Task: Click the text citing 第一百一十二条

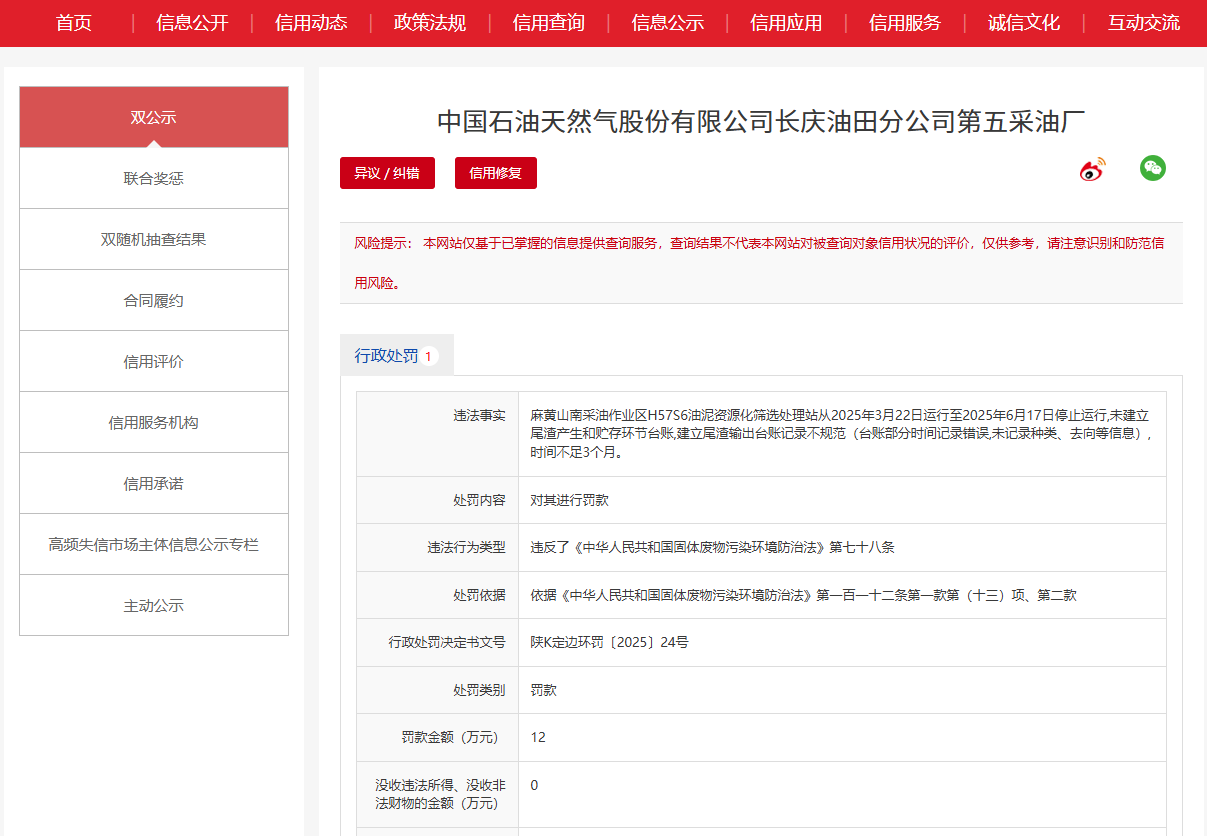Action: tap(803, 595)
